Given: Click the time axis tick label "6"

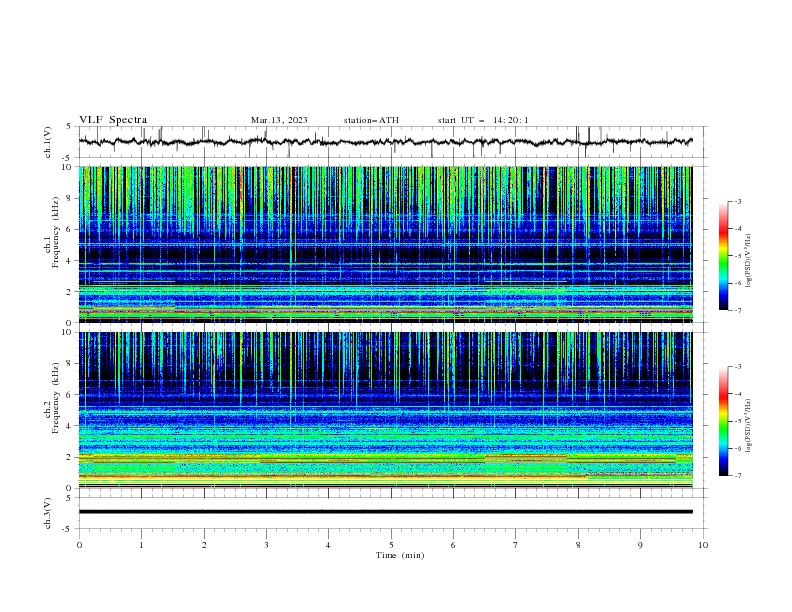Looking at the screenshot, I should pos(453,545).
